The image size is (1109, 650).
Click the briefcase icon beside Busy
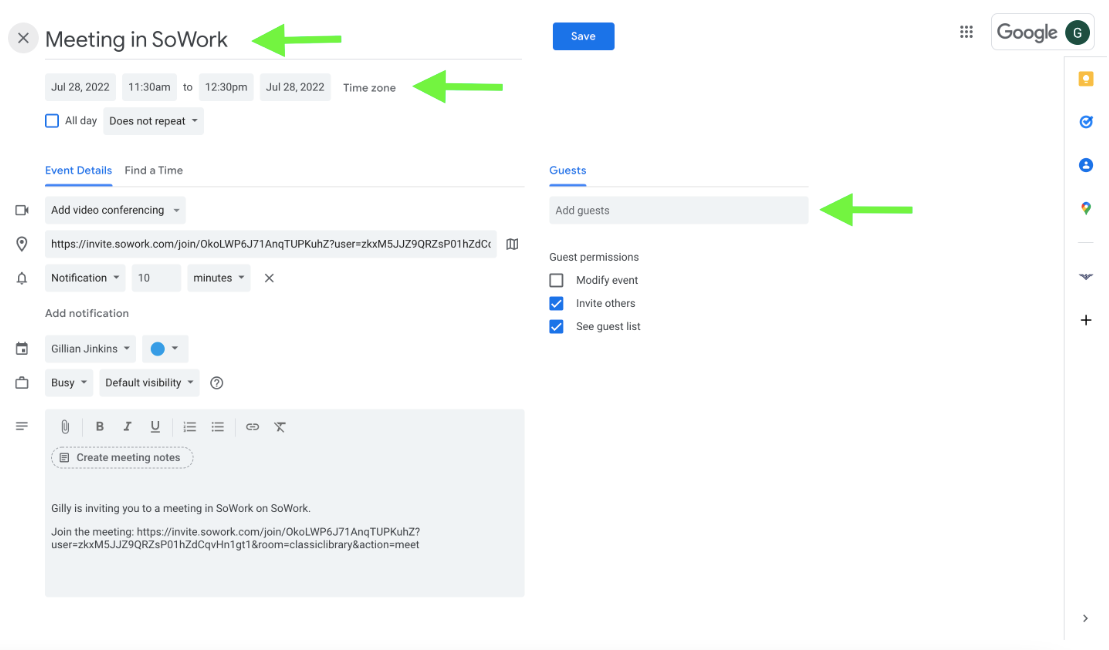(22, 383)
